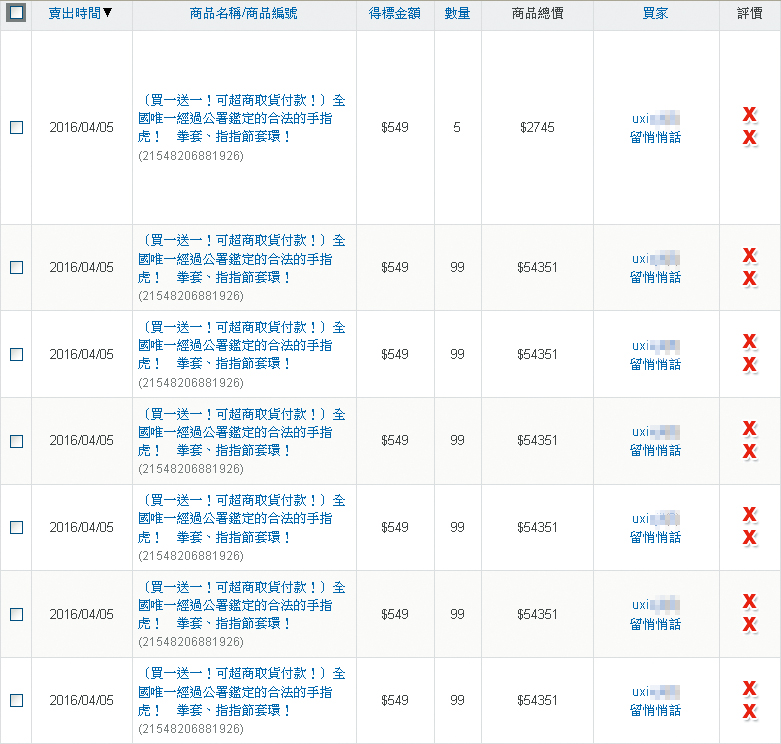
Task: Click 留悄悄話 in the last order row
Action: tap(655, 711)
